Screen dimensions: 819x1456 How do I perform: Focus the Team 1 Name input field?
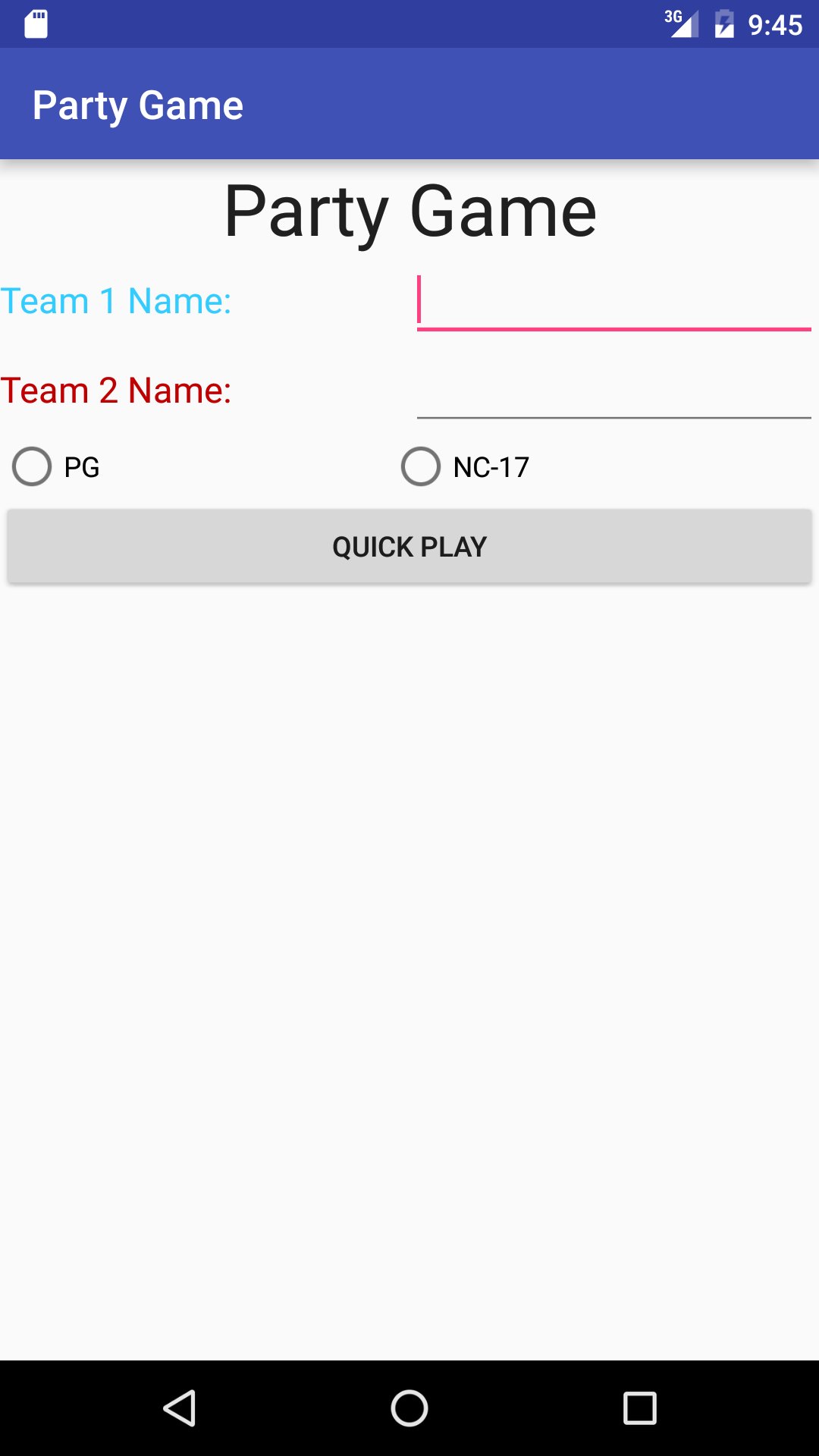pyautogui.click(x=614, y=302)
